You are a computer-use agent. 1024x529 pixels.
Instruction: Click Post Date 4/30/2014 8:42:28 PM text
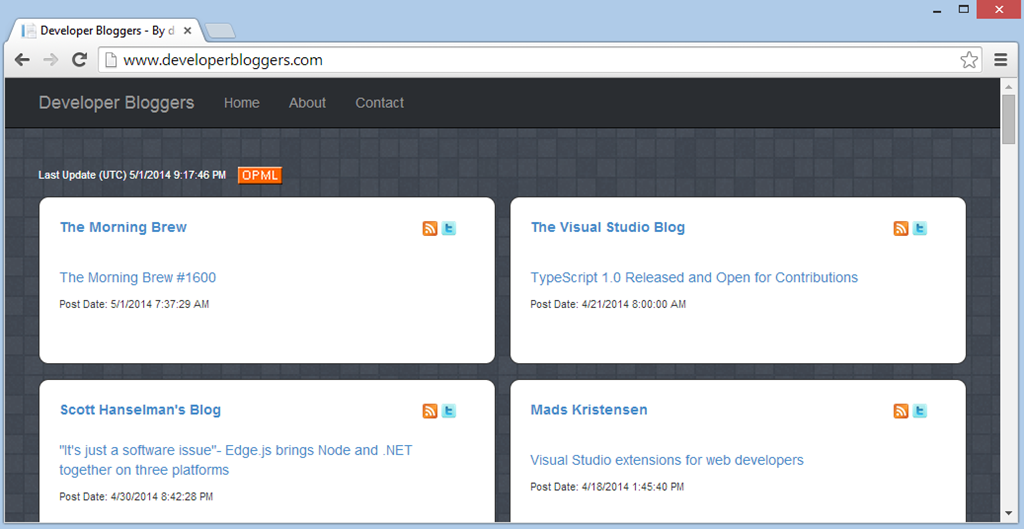[136, 497]
